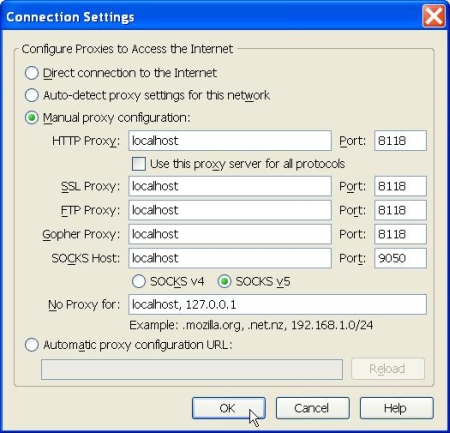Screen dimensions: 450x433
Task: Click the "No Proxy for:" label
Action: coord(84,305)
